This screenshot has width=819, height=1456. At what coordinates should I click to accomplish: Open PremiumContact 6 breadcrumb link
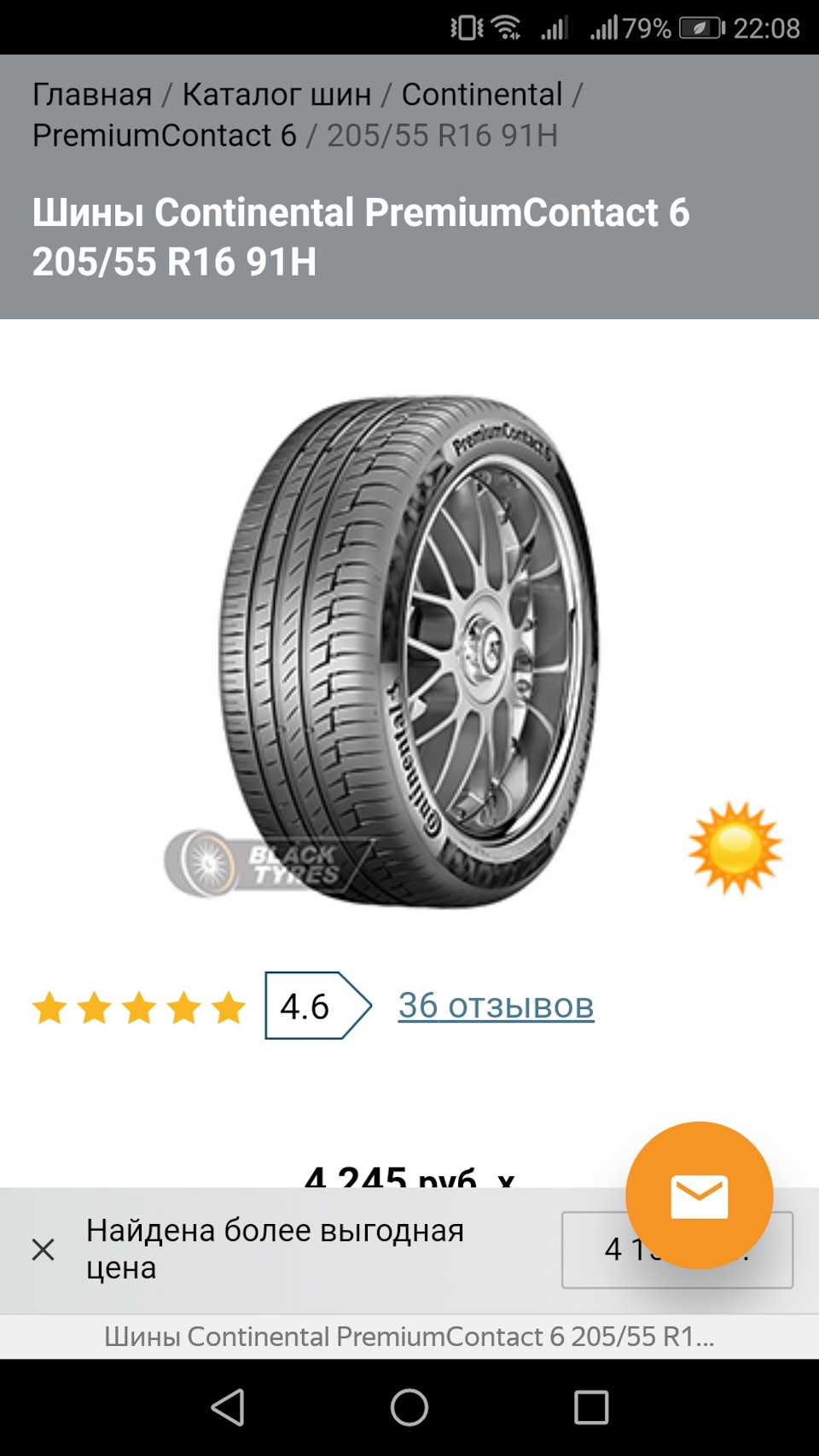[x=165, y=136]
